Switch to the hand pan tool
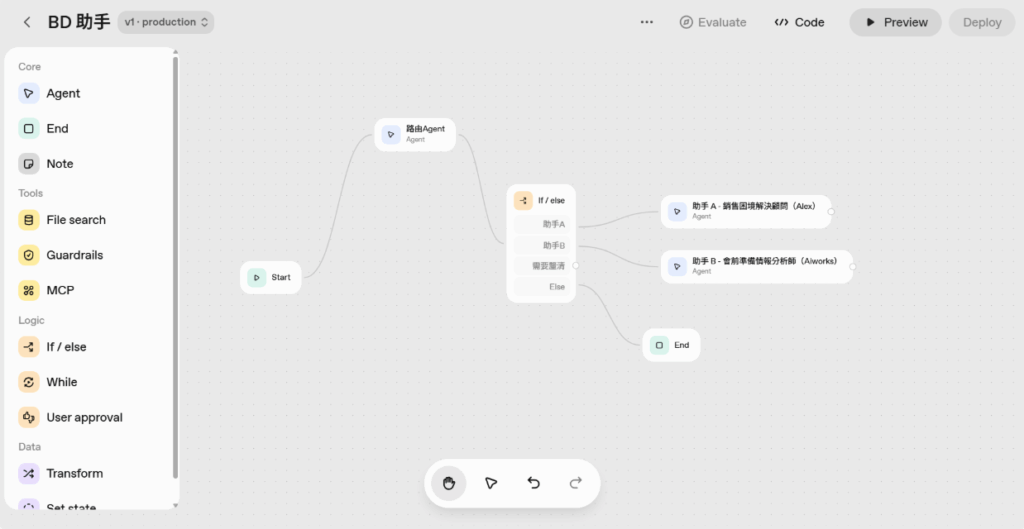 449,483
